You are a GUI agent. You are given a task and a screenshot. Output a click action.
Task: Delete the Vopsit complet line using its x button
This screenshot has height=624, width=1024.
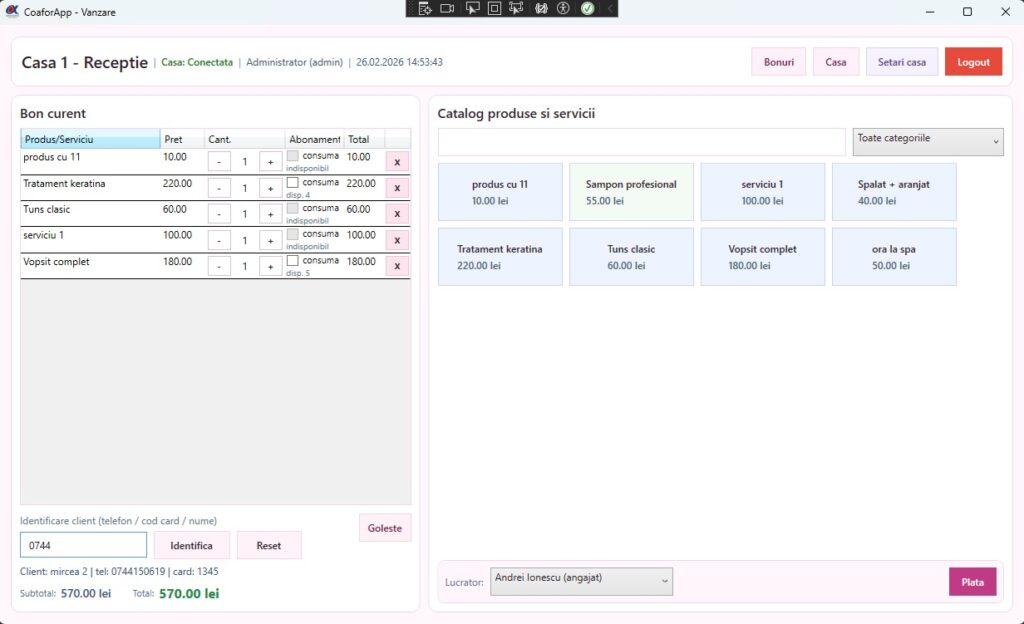[397, 266]
